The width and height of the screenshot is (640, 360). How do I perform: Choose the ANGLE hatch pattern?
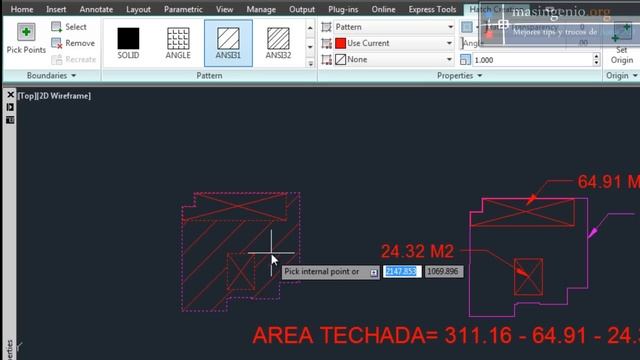point(178,43)
